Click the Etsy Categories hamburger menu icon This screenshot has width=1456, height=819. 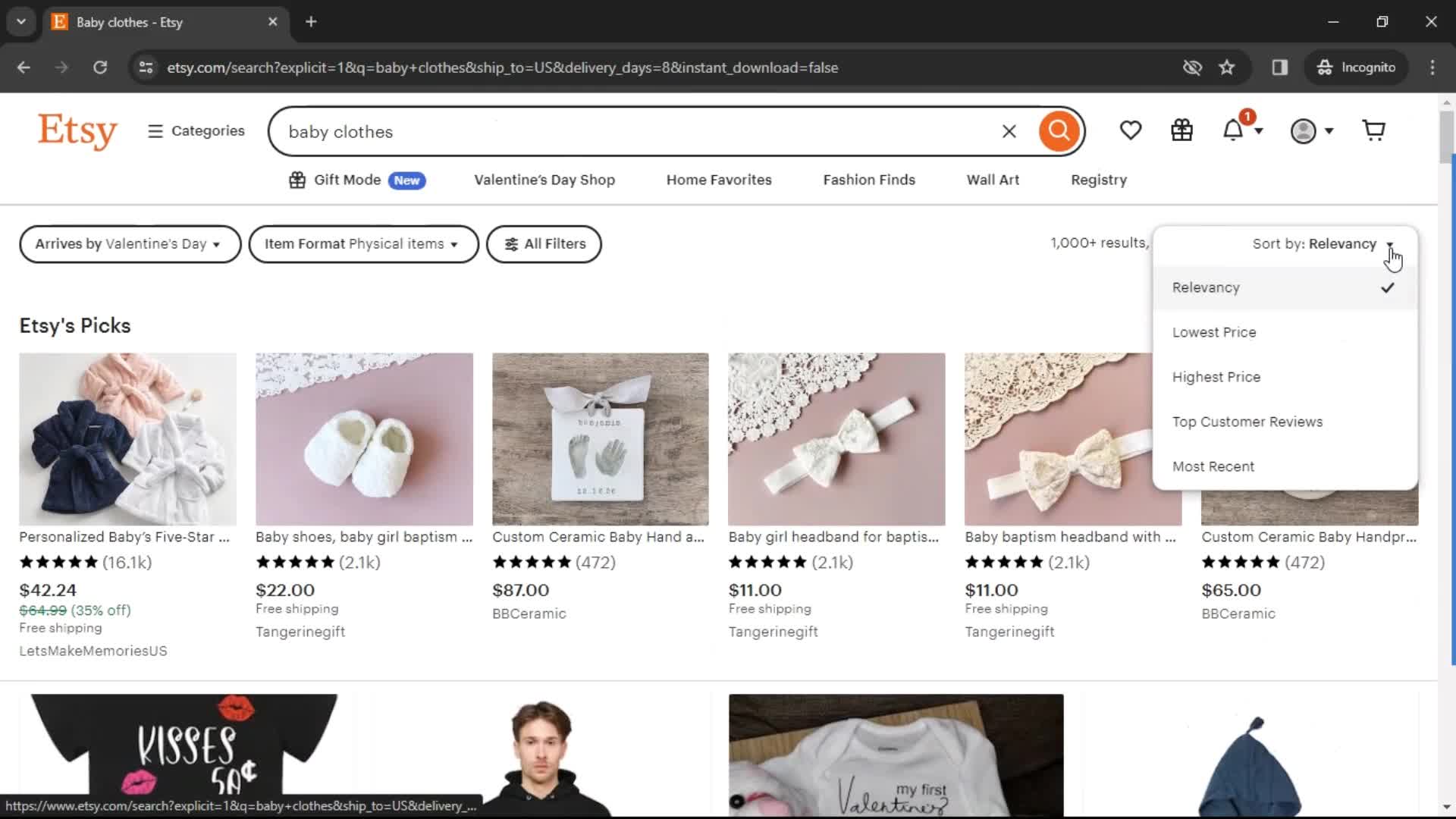tap(156, 131)
